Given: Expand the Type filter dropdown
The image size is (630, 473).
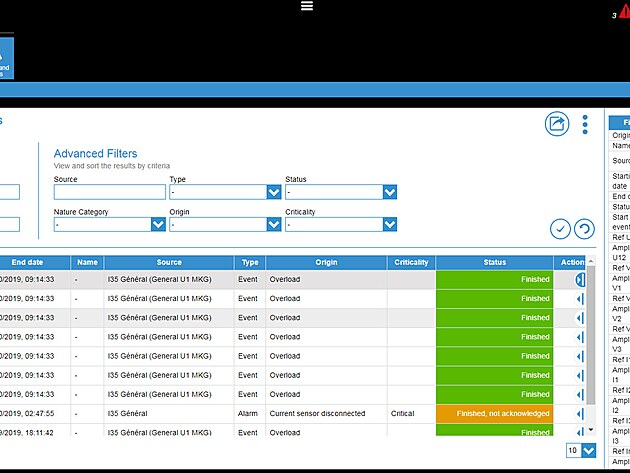Looking at the screenshot, I should tap(273, 192).
